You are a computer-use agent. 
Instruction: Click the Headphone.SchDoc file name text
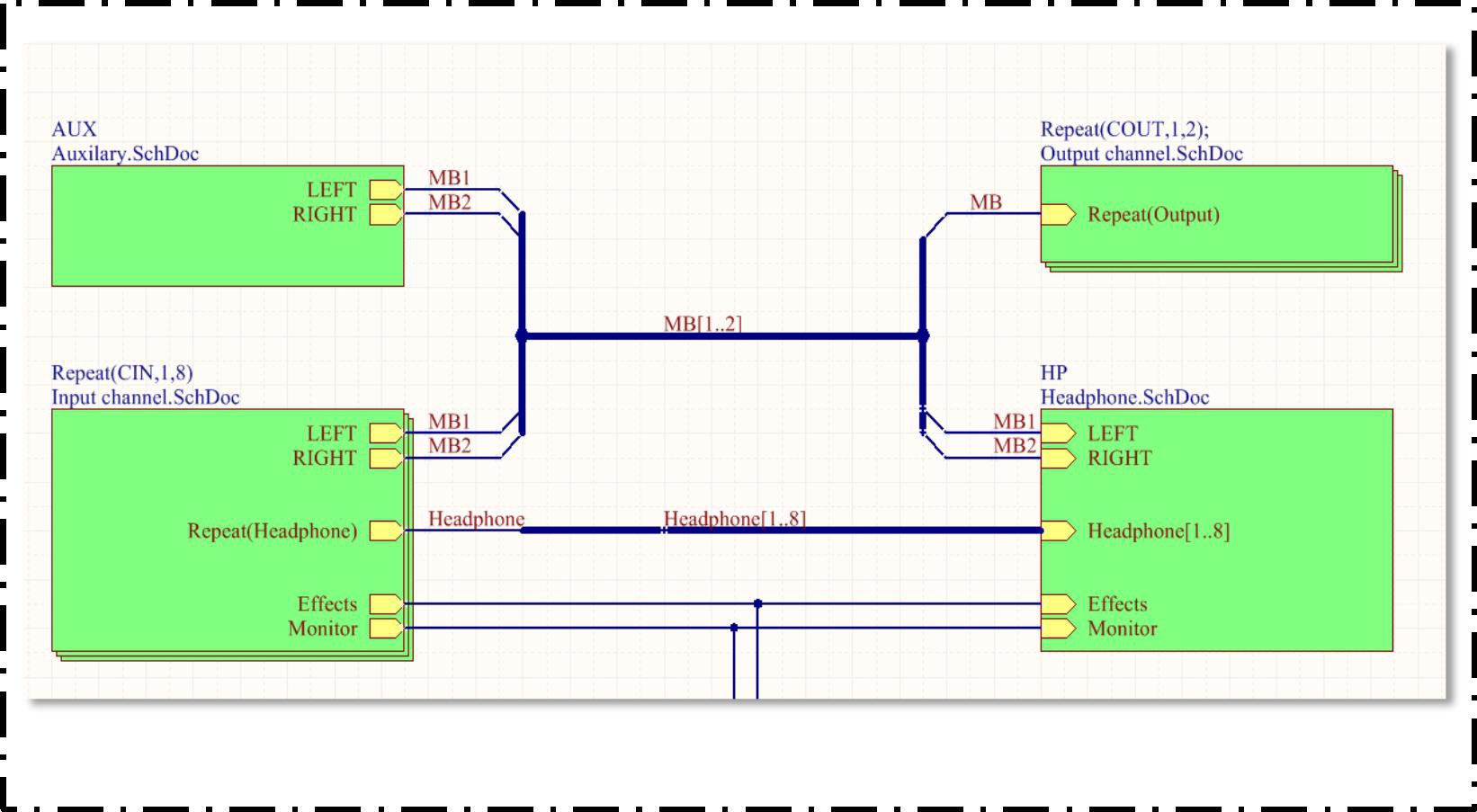1124,397
